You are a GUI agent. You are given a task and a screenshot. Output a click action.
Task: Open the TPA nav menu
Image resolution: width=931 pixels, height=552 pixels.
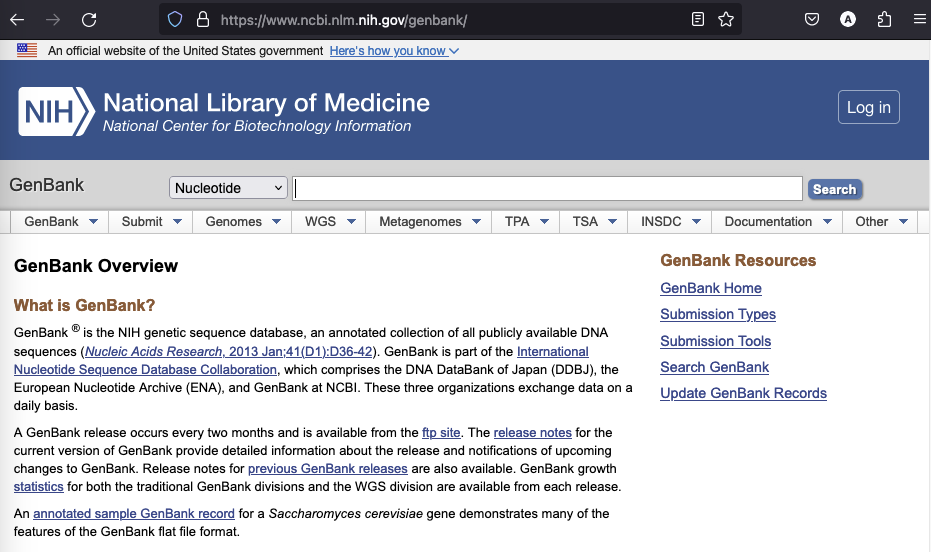[525, 221]
